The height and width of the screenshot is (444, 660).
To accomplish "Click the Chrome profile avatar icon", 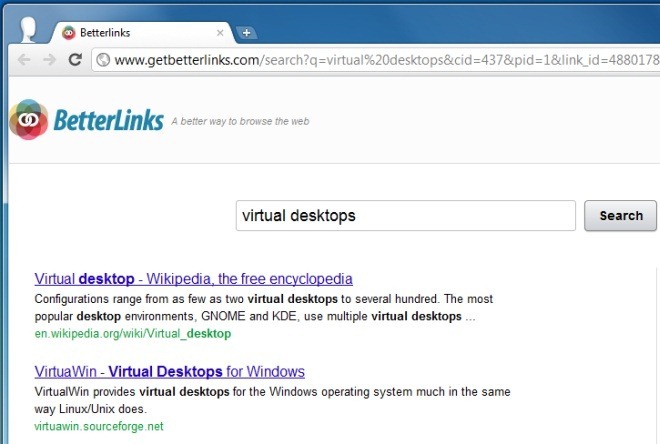I will pyautogui.click(x=28, y=29).
